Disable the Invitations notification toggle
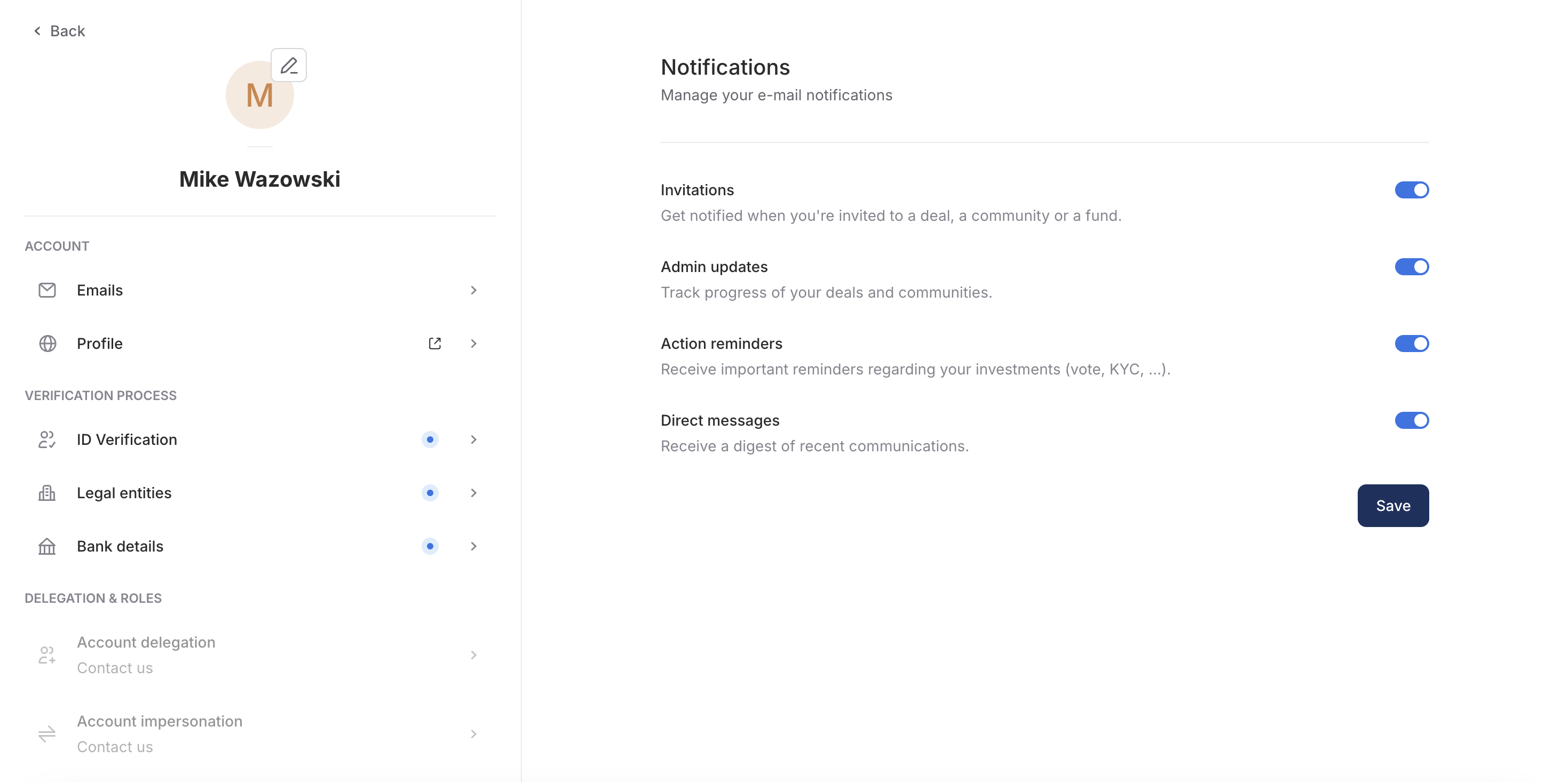The width and height of the screenshot is (1568, 782). click(1412, 190)
